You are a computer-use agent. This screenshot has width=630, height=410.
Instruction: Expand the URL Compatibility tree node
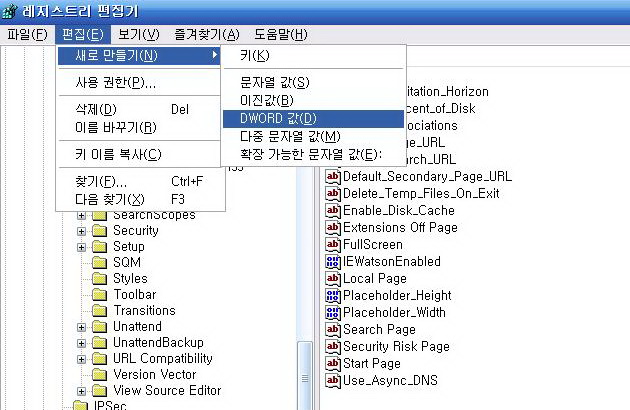pos(82,359)
